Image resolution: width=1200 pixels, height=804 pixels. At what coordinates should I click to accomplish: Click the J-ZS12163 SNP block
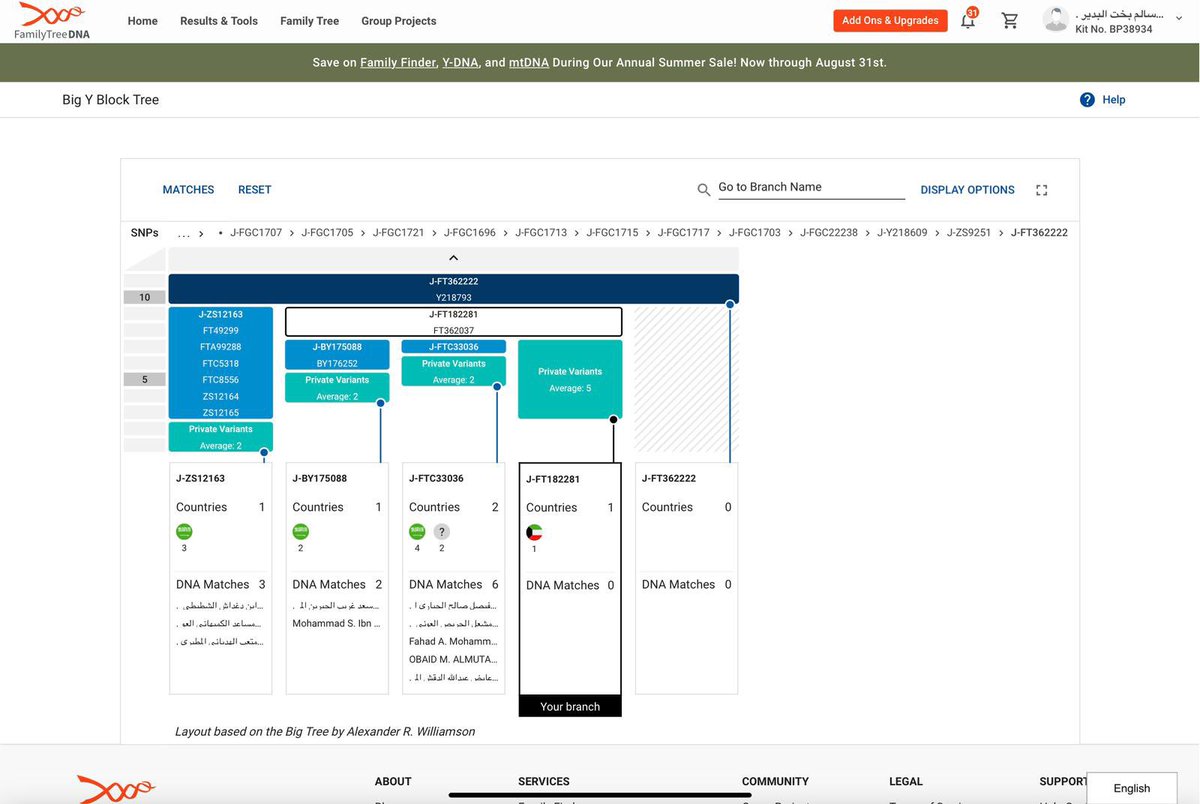click(220, 363)
